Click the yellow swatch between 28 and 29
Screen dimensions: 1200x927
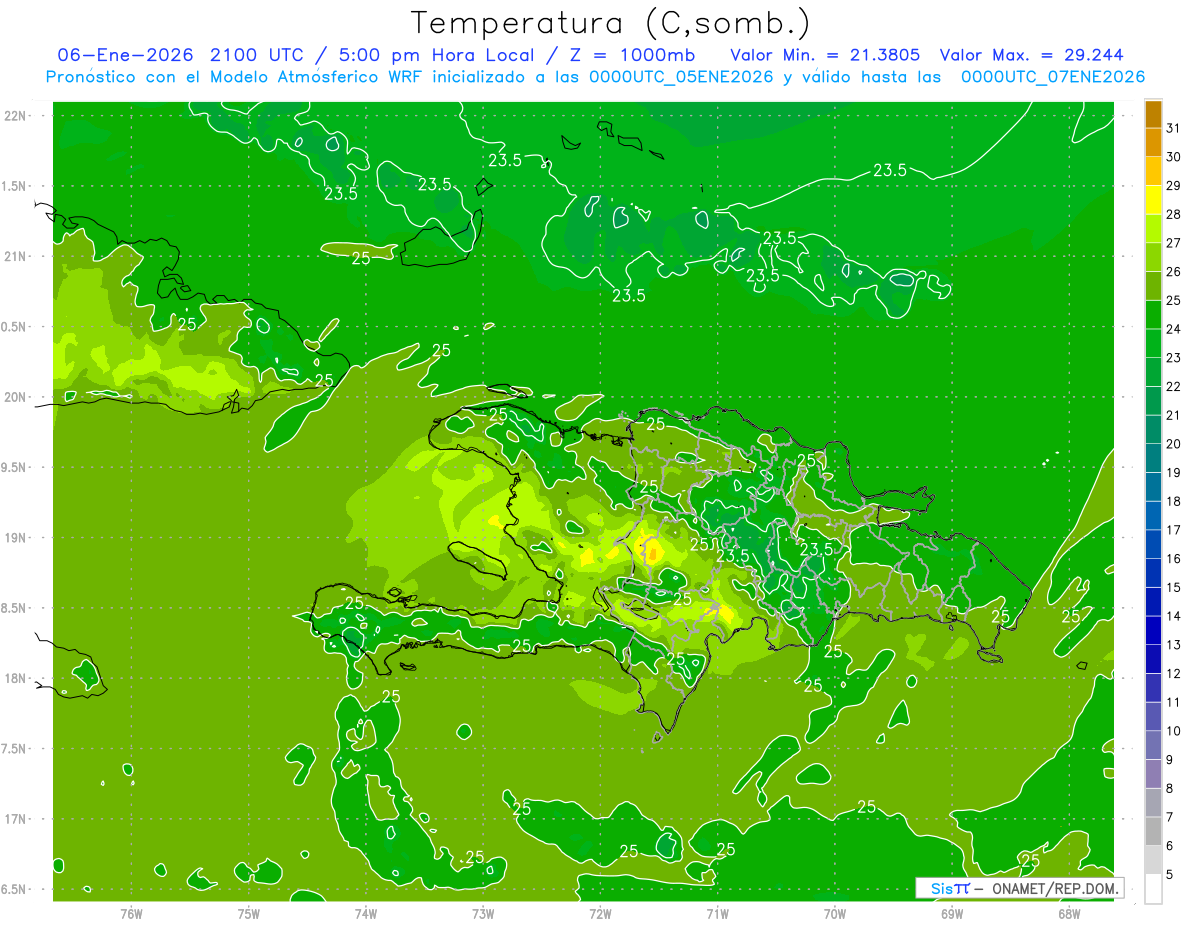(x=1153, y=200)
